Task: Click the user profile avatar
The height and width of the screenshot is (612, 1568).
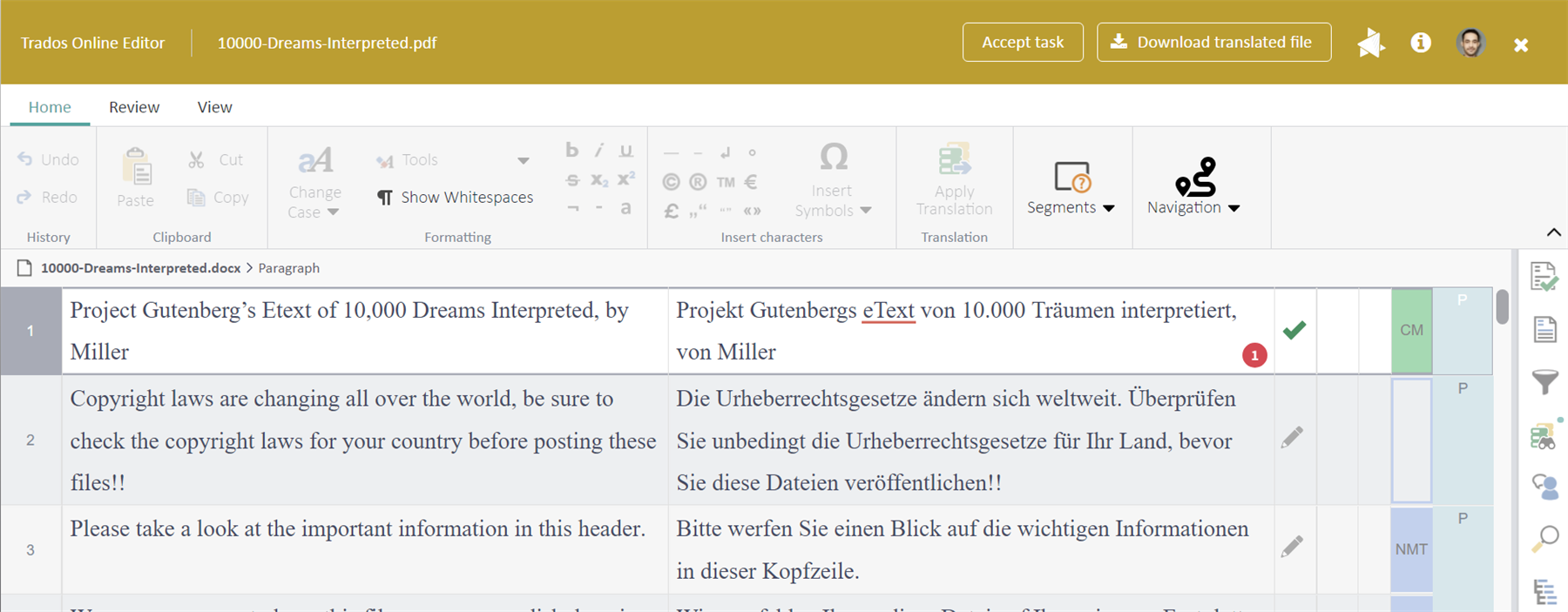Action: point(1470,43)
